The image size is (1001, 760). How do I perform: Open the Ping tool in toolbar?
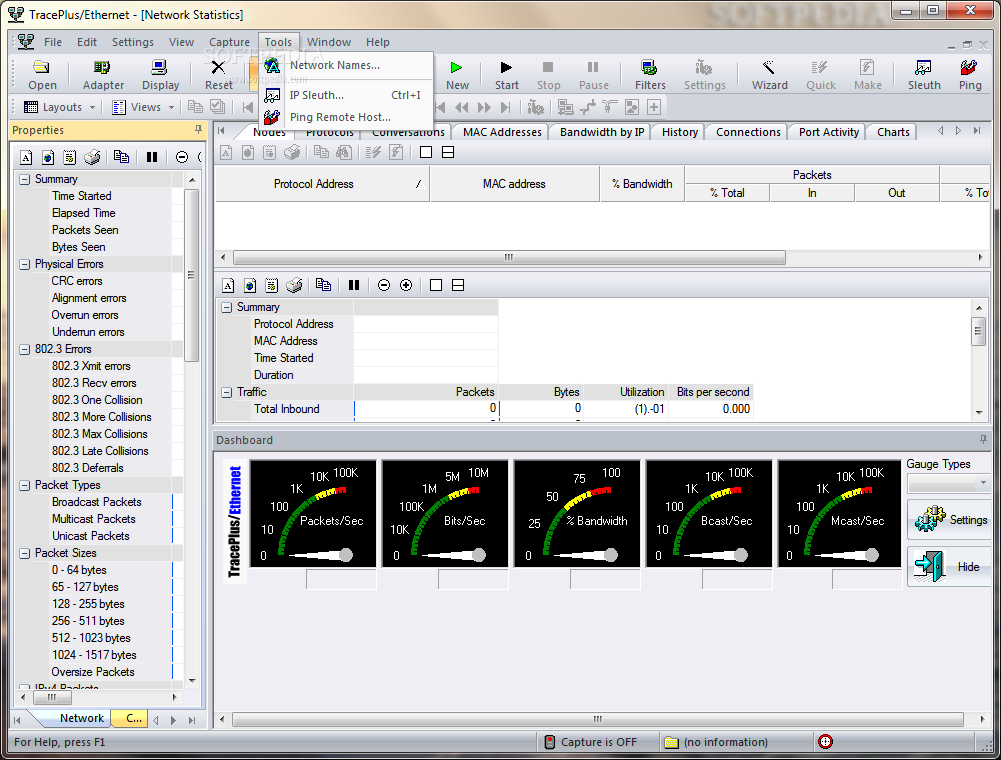tap(970, 75)
